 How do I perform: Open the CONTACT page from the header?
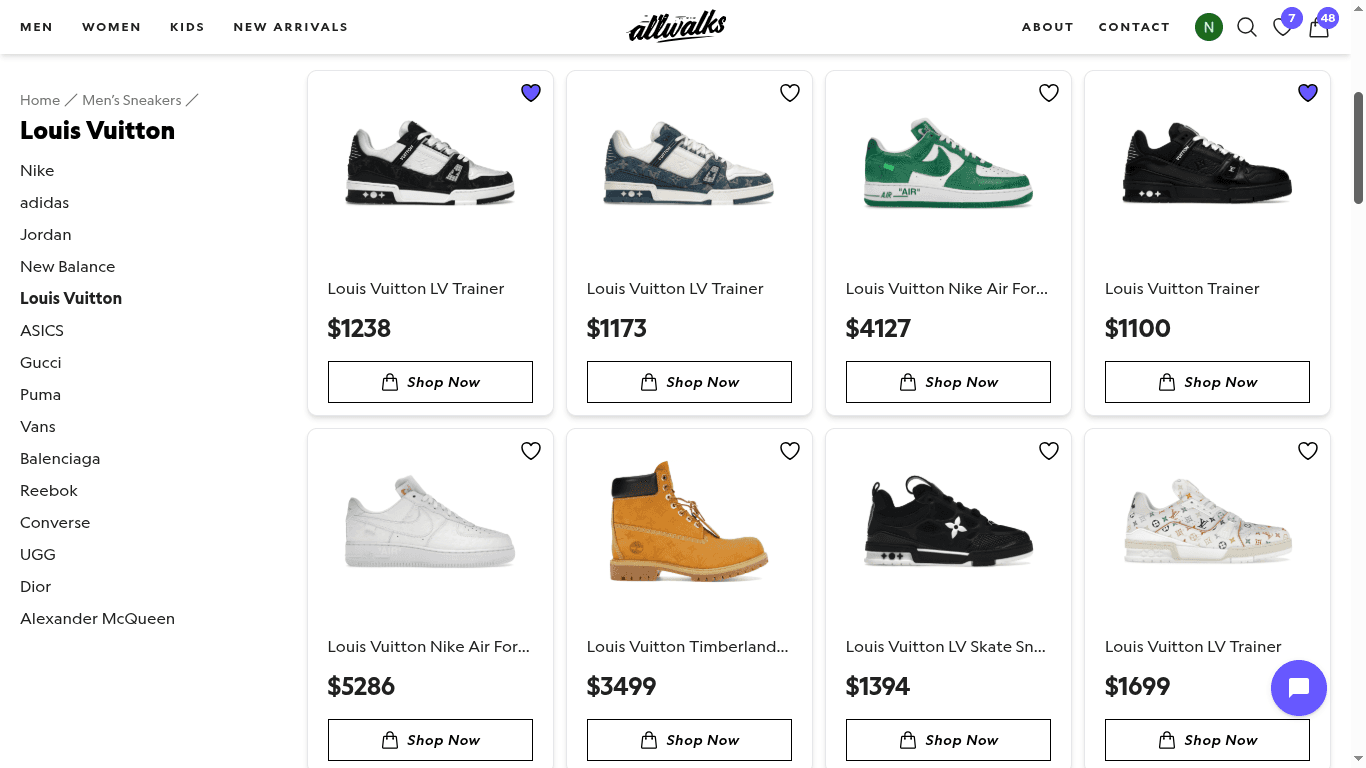pos(1134,27)
